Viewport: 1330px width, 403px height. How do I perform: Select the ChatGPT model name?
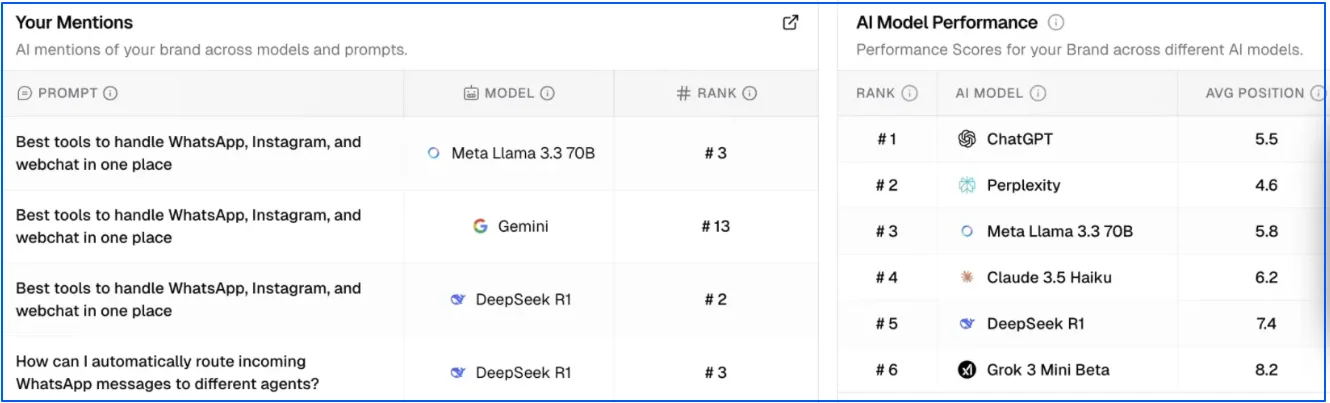(x=1019, y=139)
